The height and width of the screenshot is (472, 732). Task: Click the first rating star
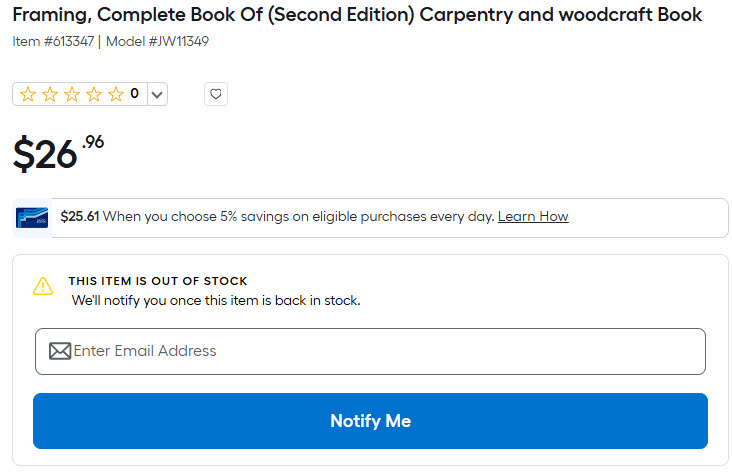pyautogui.click(x=28, y=94)
